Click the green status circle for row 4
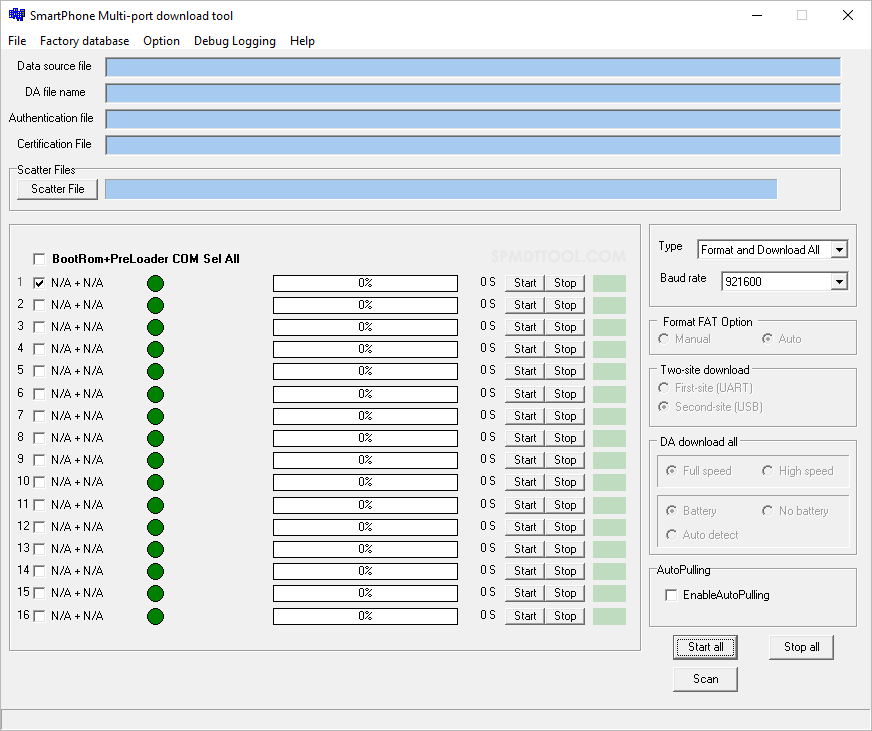The image size is (872, 731). coord(155,349)
